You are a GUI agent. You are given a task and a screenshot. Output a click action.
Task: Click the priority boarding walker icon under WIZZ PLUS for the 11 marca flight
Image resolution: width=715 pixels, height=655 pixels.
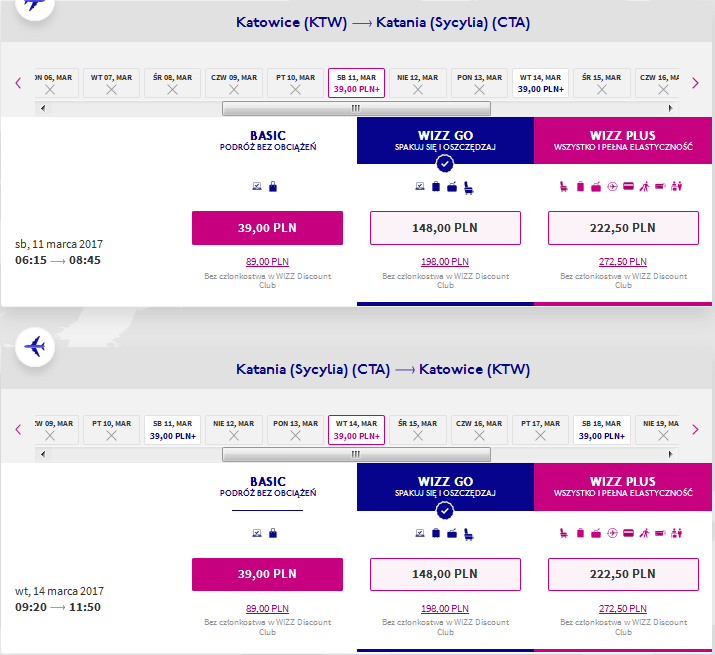(644, 187)
